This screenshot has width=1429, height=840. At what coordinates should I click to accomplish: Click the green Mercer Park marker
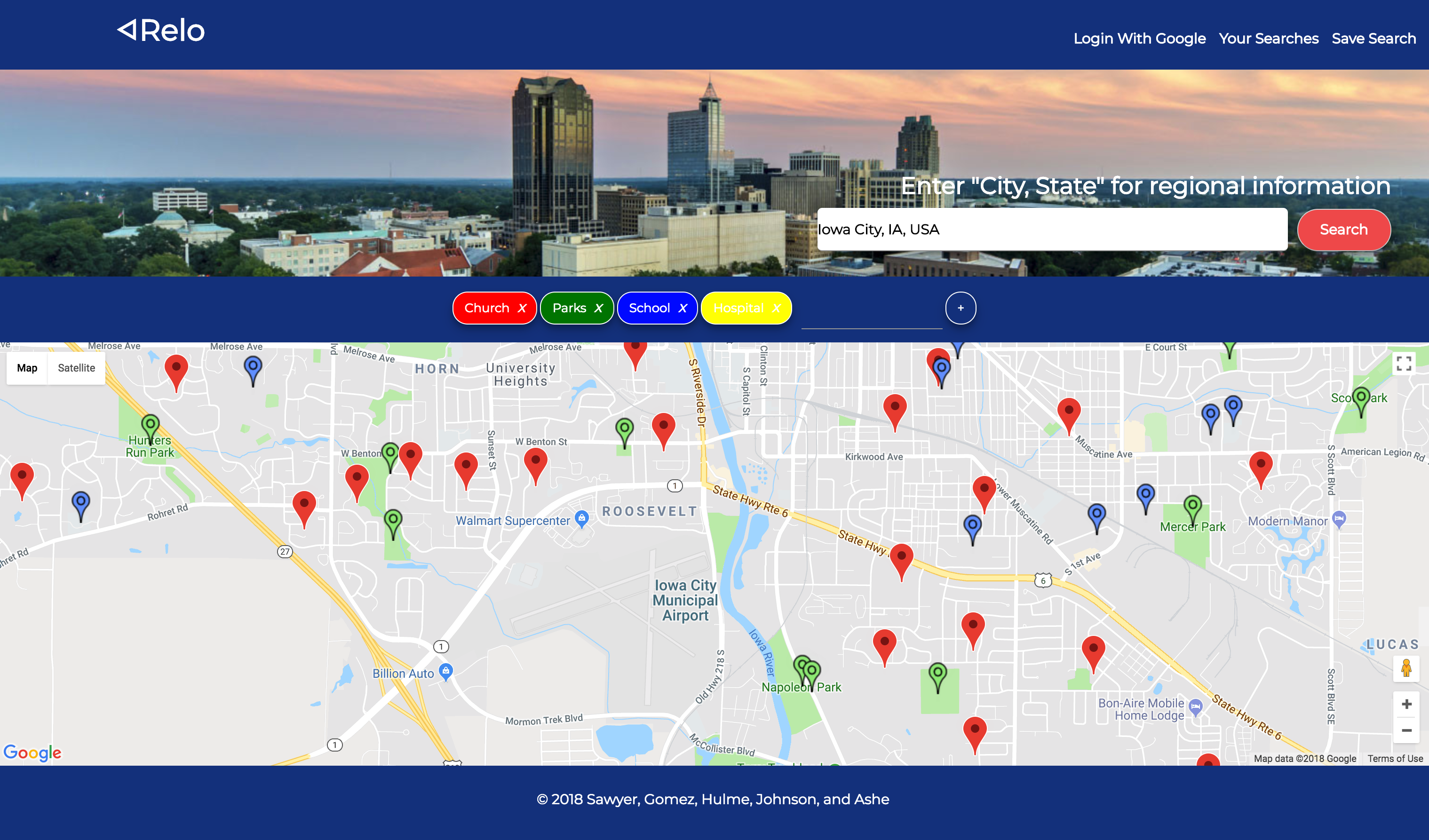[x=1192, y=507]
